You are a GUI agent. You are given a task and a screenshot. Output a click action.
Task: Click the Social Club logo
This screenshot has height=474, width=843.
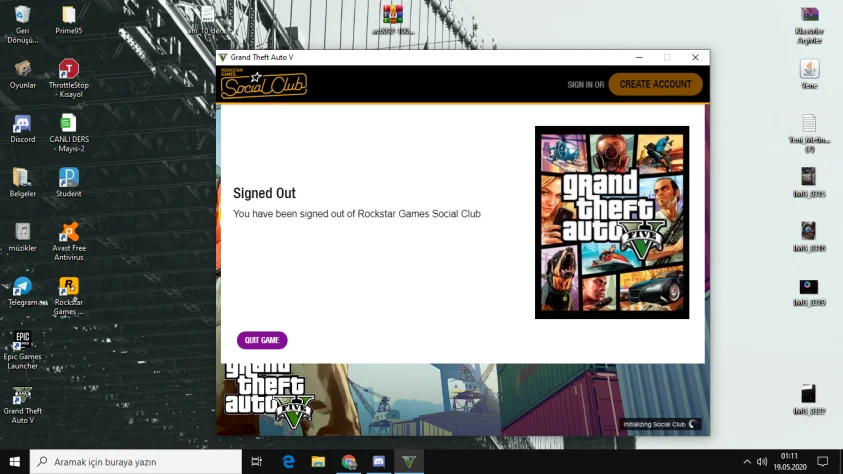(x=263, y=84)
